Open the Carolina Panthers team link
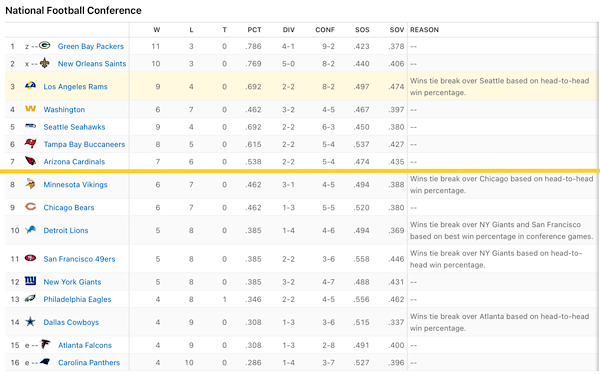The width and height of the screenshot is (600, 375). 89,362
